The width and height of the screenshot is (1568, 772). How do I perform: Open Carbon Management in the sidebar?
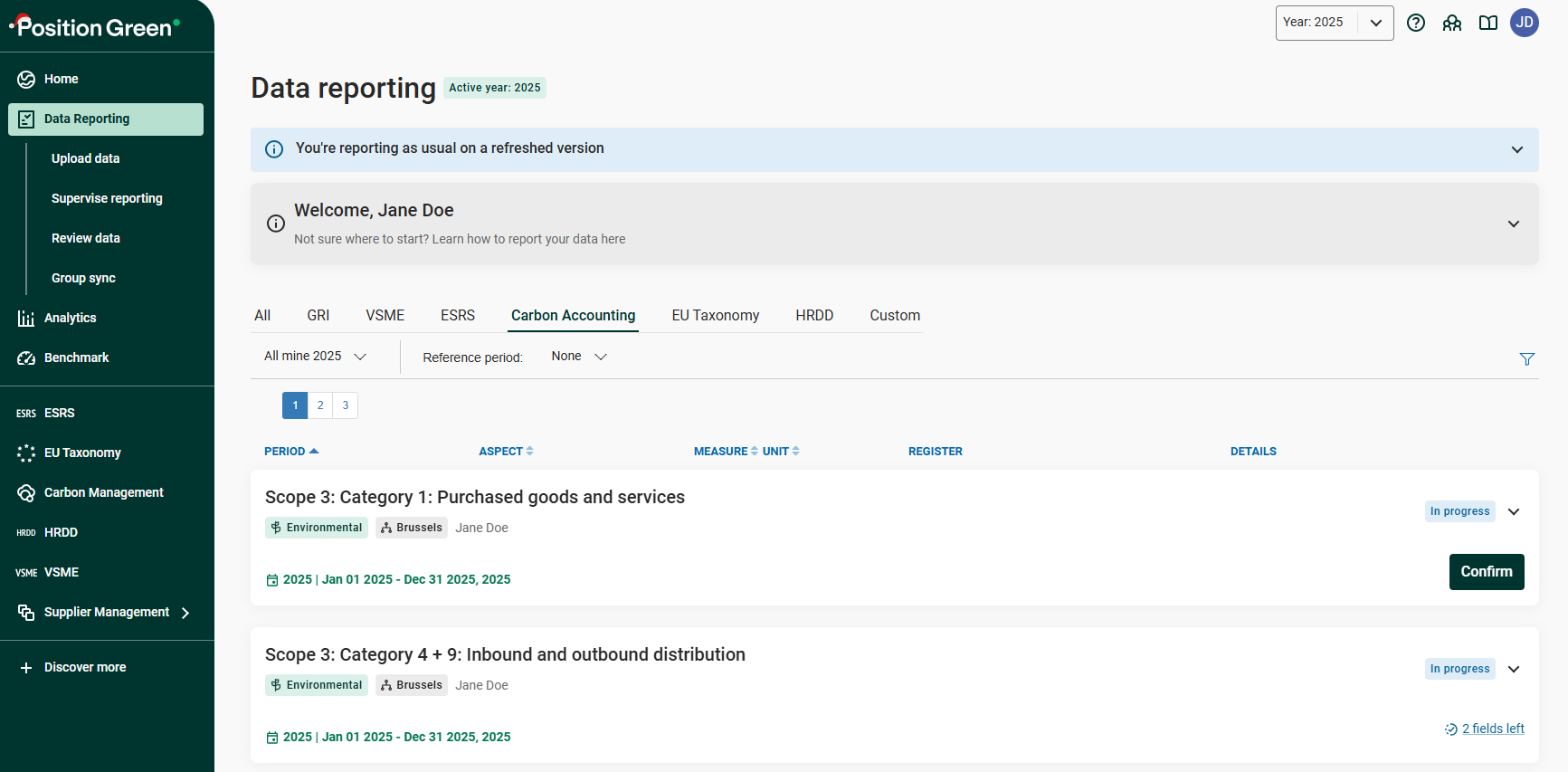[x=103, y=492]
